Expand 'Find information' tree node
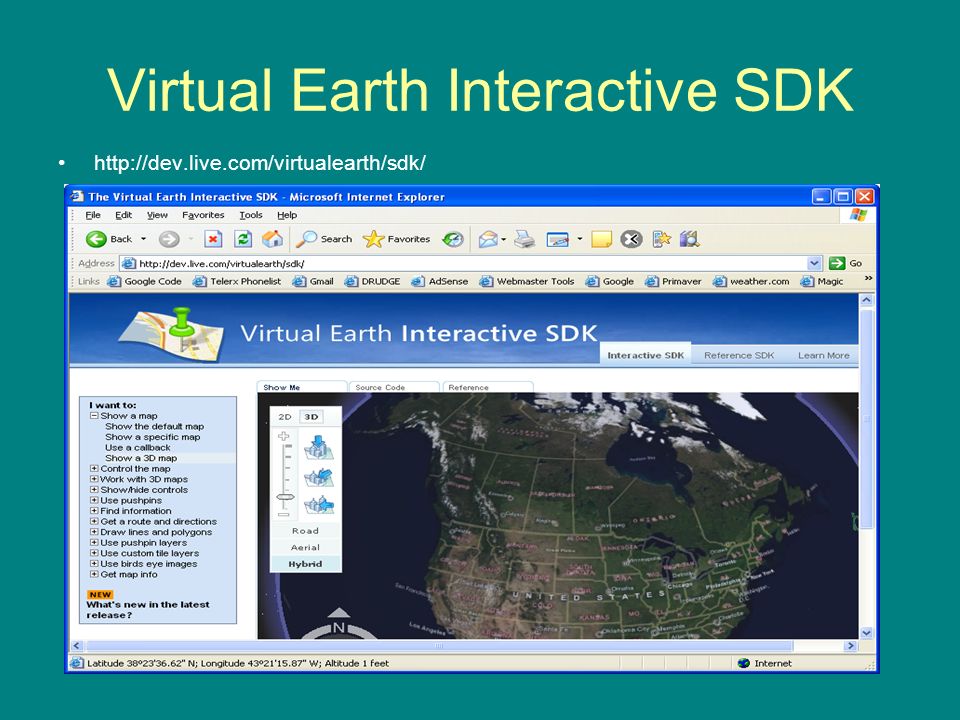960x720 pixels. coord(94,511)
